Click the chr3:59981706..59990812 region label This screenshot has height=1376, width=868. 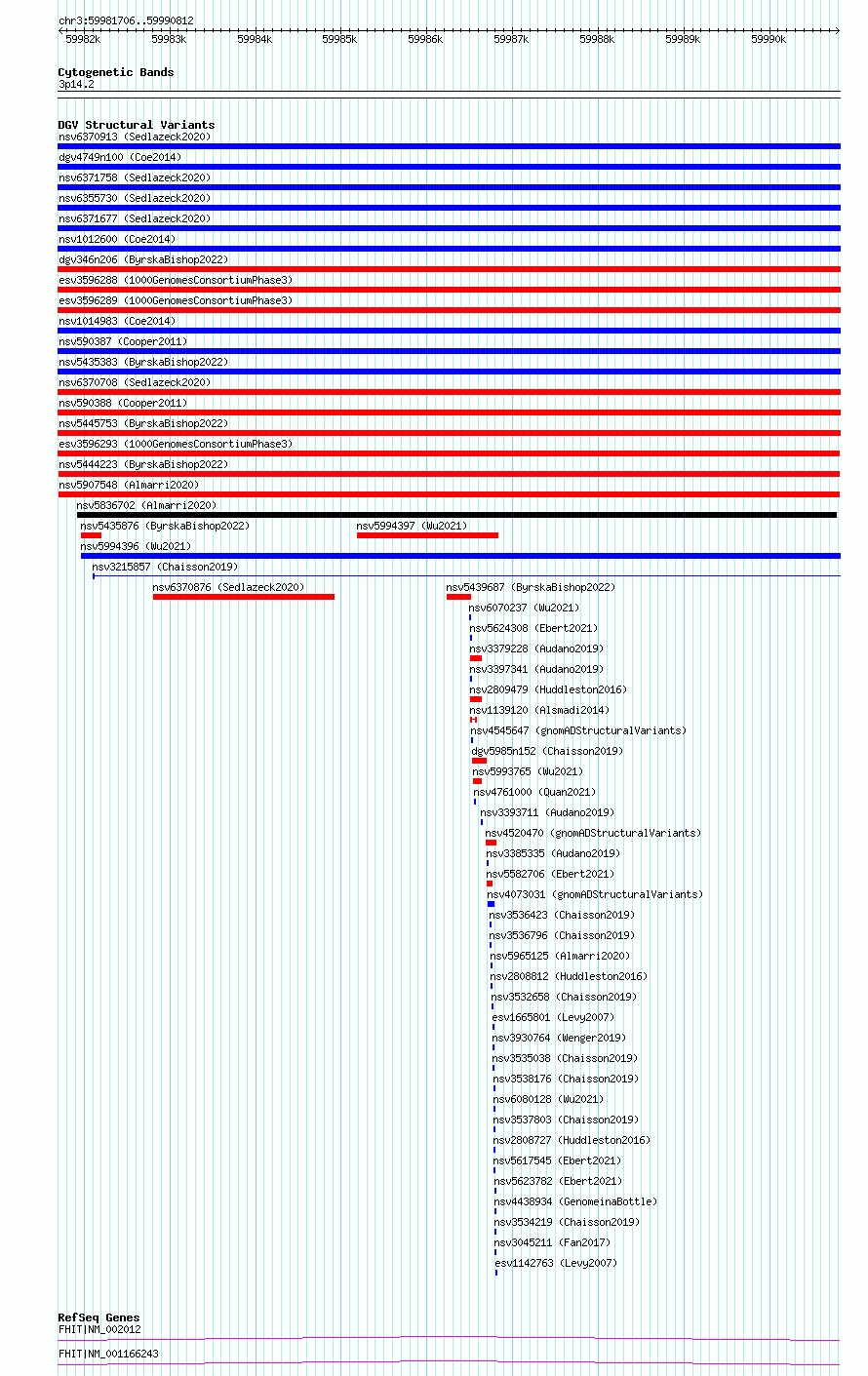tap(126, 20)
